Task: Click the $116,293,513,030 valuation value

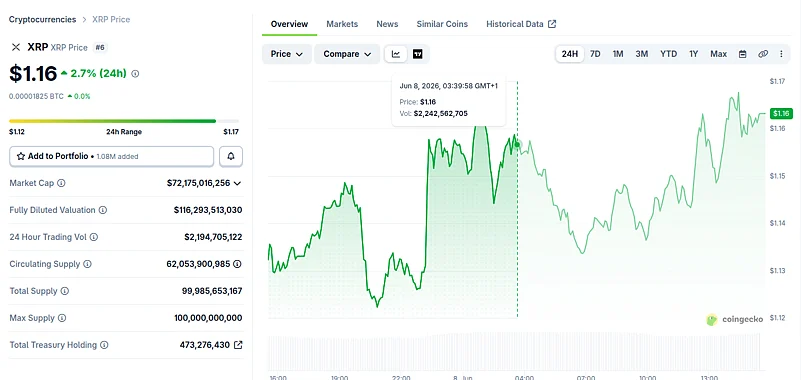Action: (208, 210)
